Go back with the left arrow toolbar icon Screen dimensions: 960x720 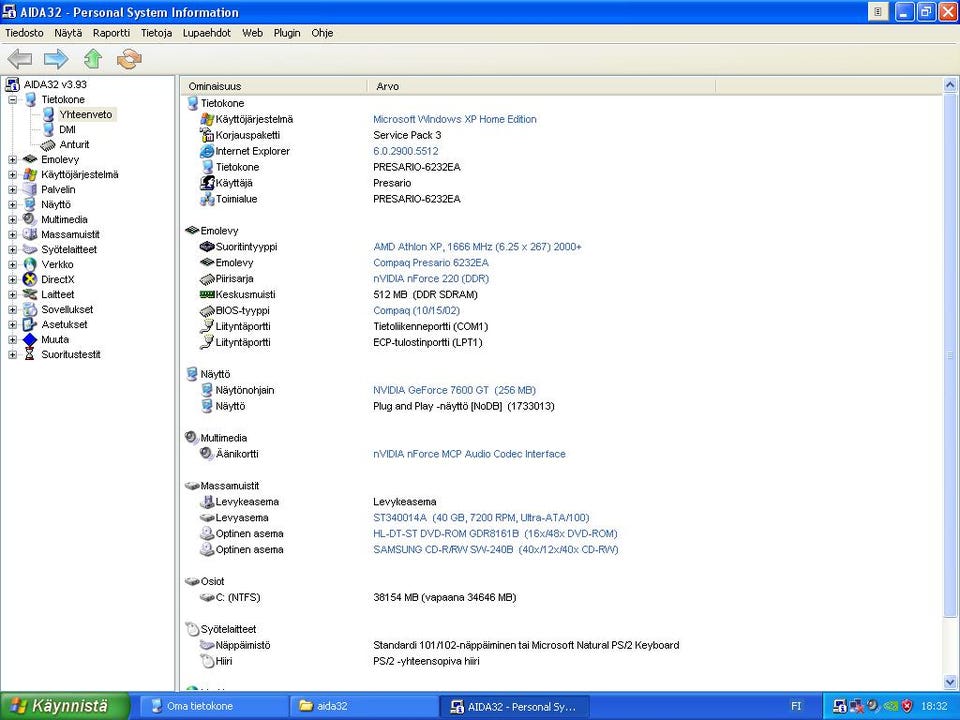[x=20, y=59]
